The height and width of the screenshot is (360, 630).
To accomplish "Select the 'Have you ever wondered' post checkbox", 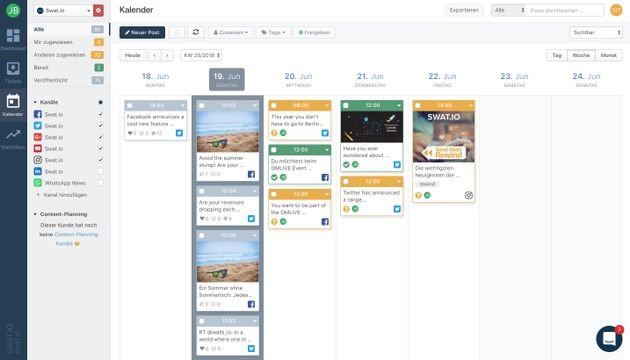I will 346,105.
